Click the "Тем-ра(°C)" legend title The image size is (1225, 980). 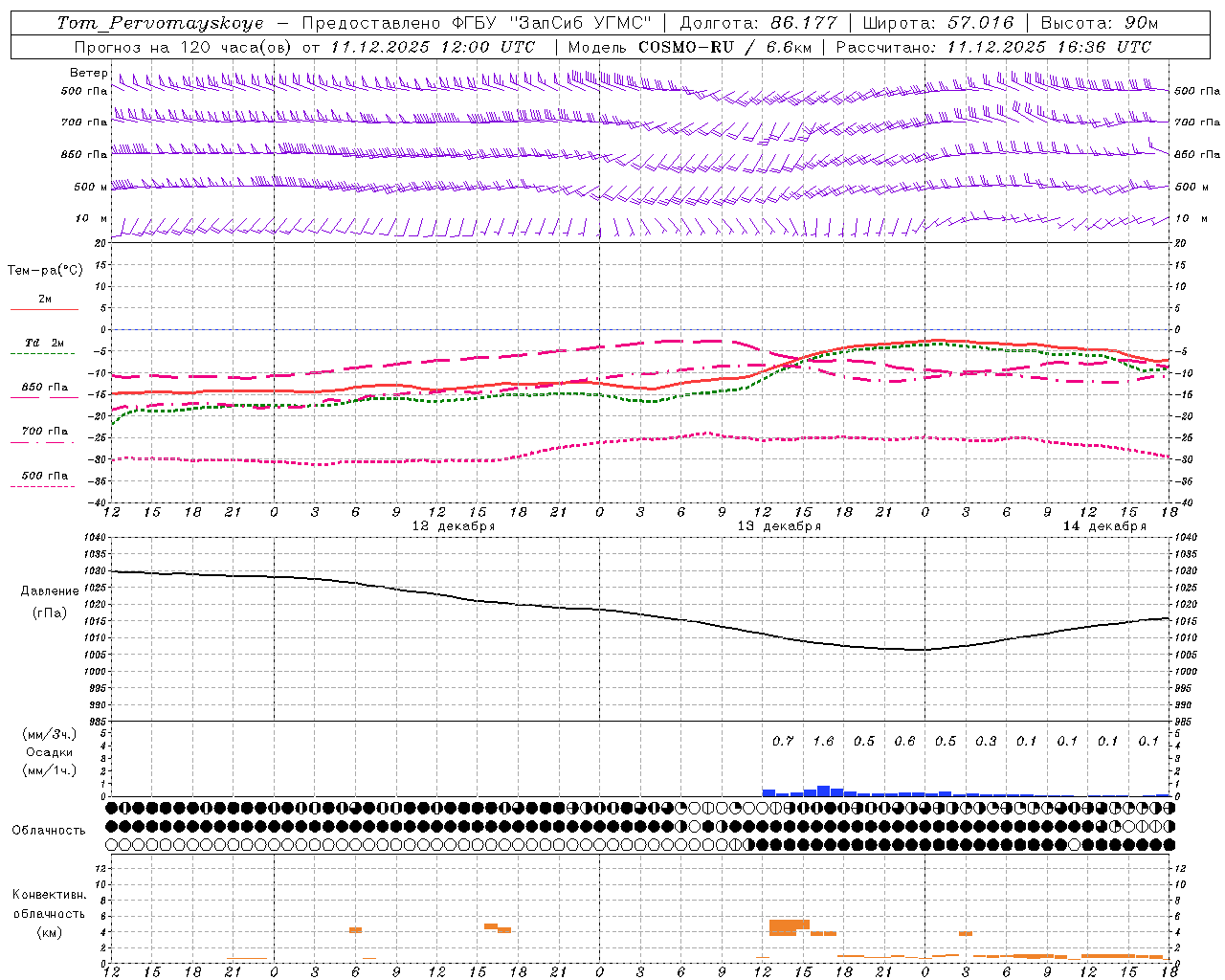pyautogui.click(x=45, y=271)
